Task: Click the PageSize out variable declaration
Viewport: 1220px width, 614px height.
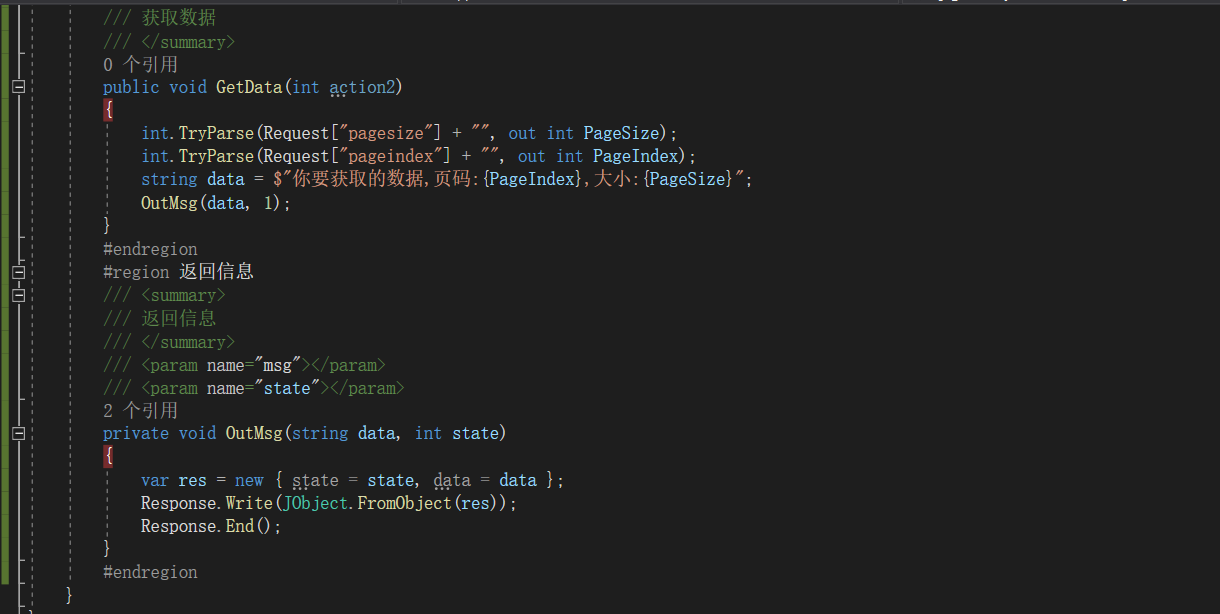Action: click(620, 133)
